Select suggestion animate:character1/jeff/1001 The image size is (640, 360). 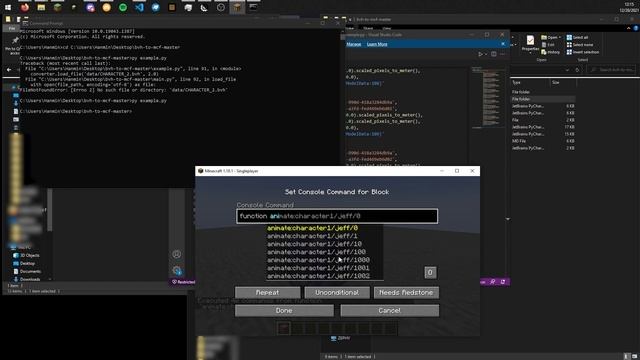(x=318, y=268)
